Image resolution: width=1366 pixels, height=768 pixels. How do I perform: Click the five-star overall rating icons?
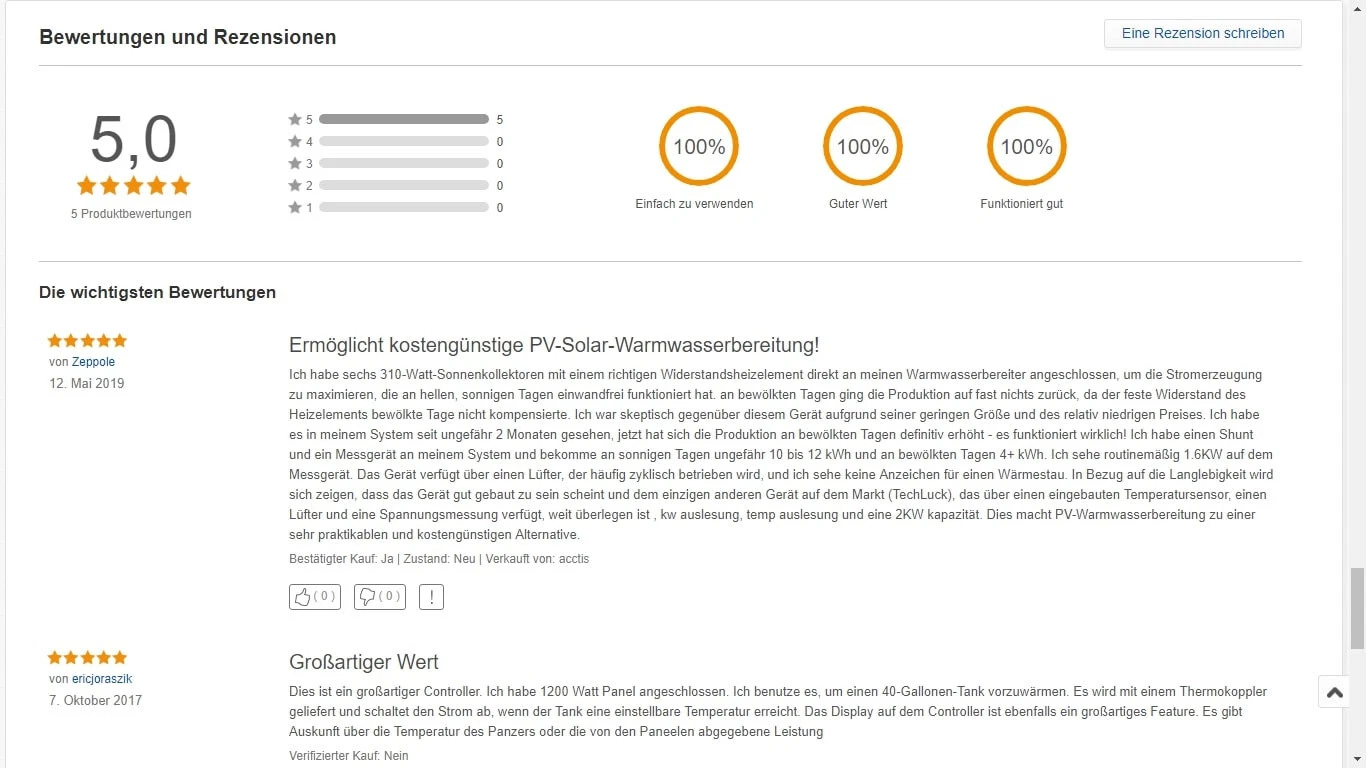pos(133,186)
